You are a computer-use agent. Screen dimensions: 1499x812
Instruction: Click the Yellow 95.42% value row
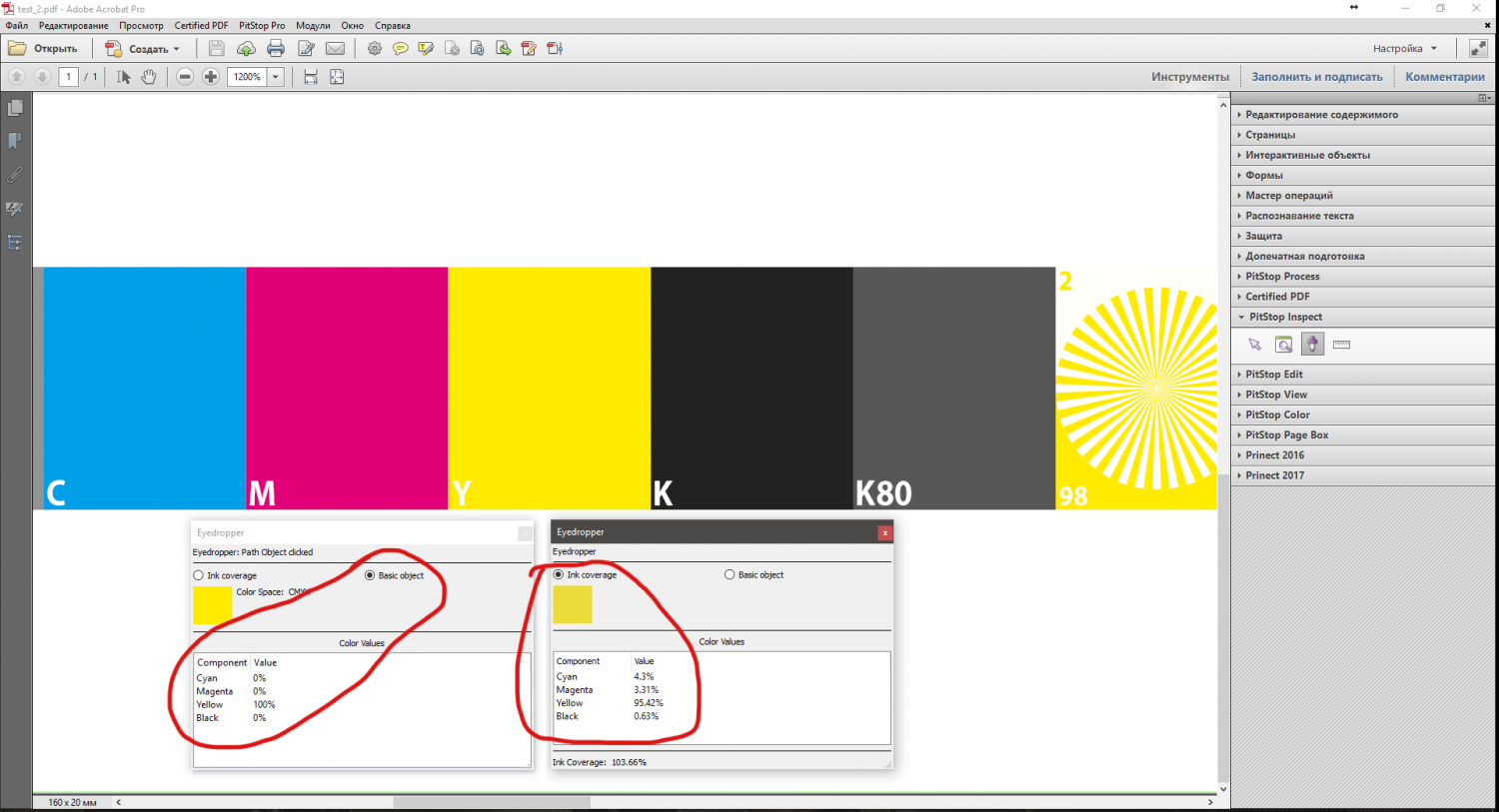610,703
